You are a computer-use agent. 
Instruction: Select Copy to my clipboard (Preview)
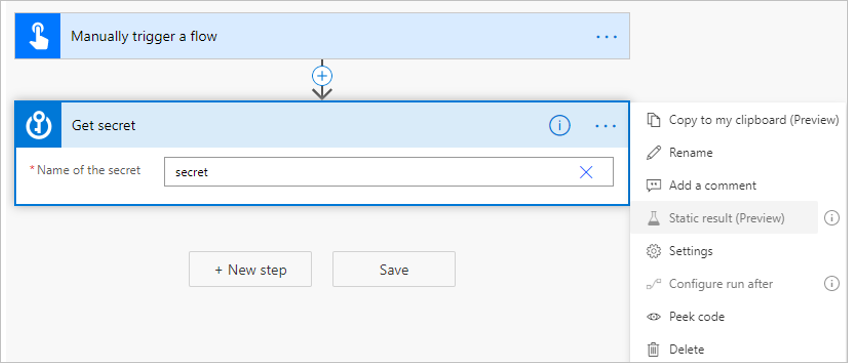tap(743, 120)
